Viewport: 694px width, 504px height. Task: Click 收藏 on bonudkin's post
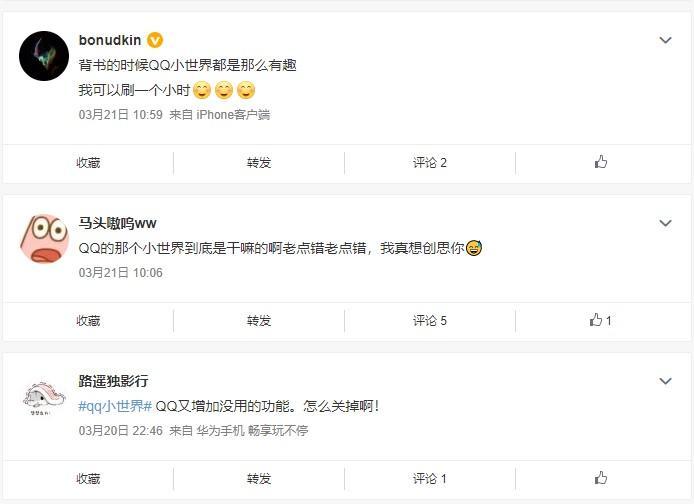point(88,162)
